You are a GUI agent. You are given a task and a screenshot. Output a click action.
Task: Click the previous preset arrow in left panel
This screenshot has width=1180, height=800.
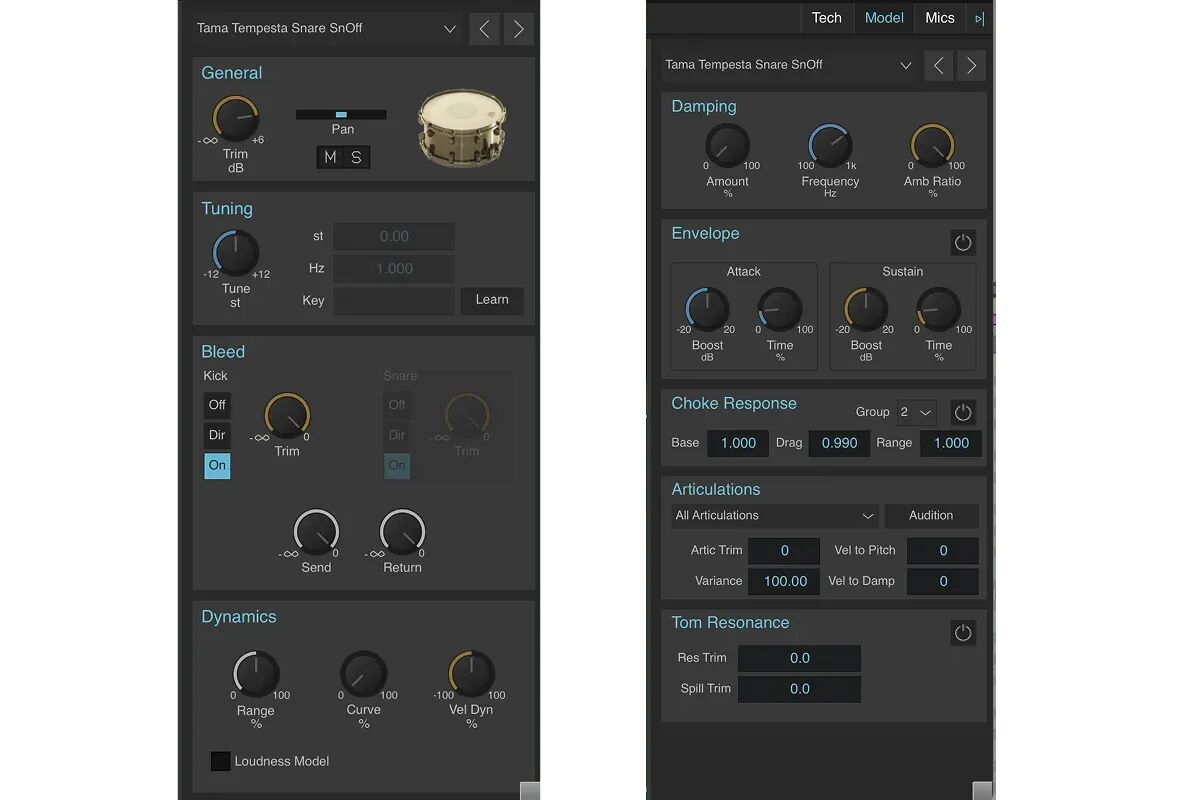click(x=484, y=29)
